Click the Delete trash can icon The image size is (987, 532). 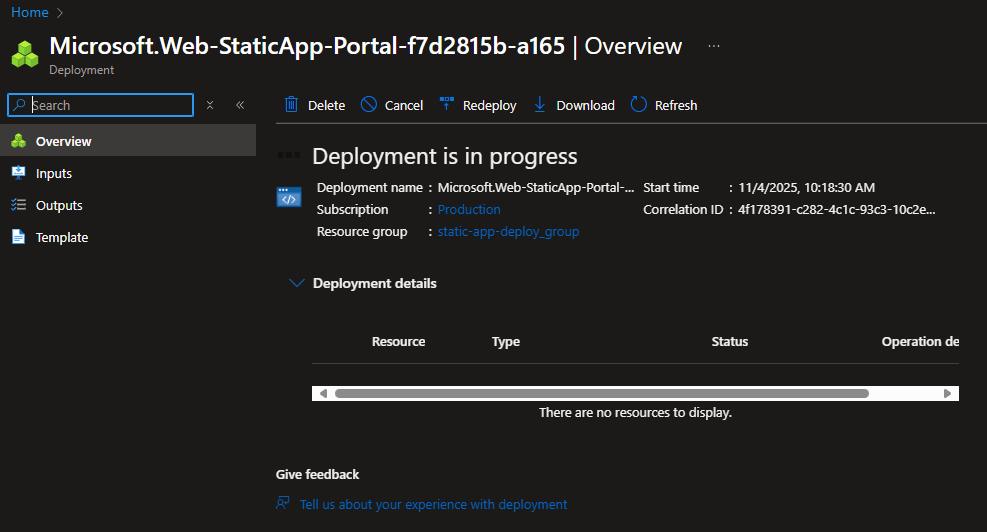(291, 105)
